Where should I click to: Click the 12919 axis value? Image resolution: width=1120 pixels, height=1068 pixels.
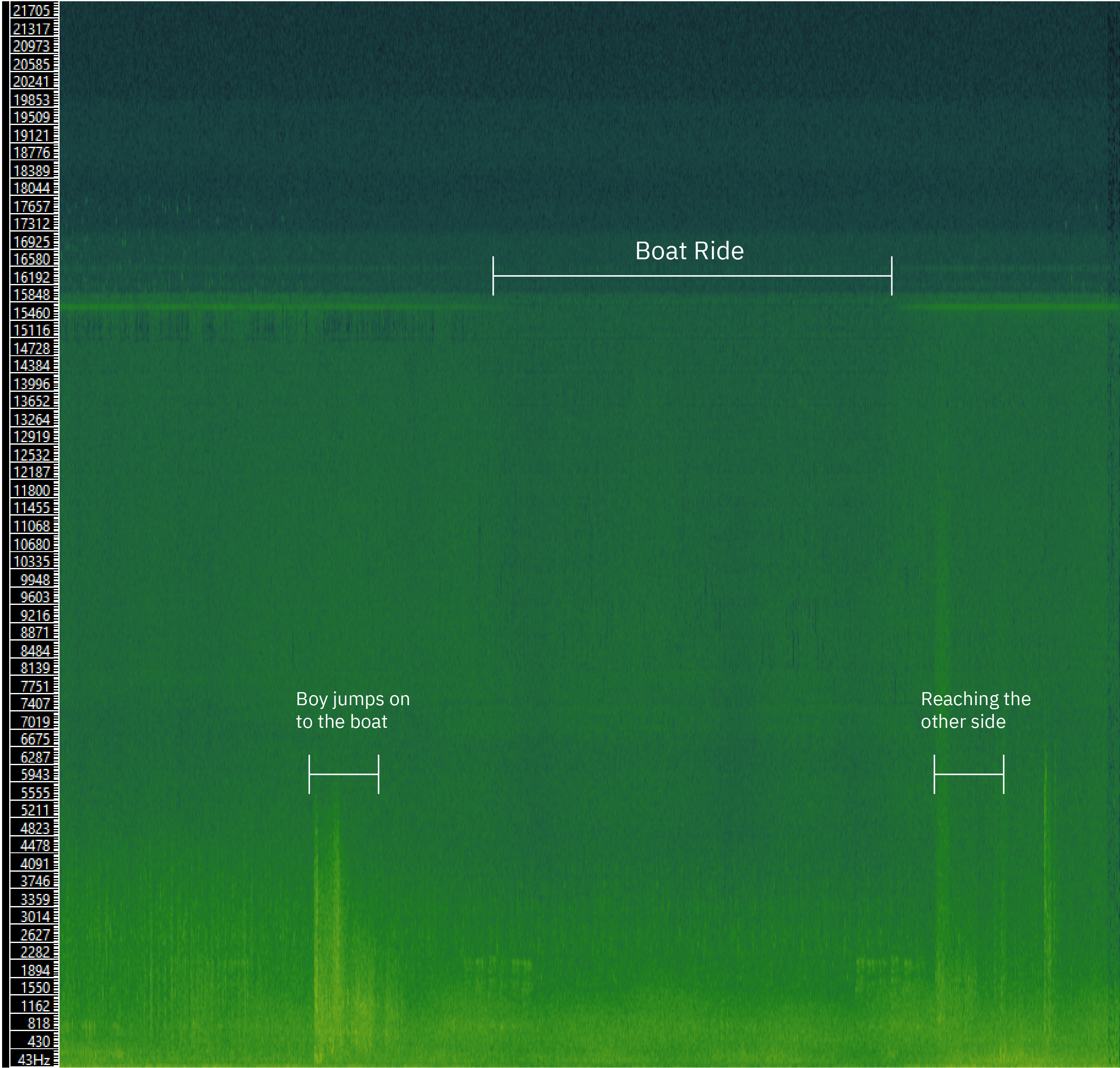32,437
